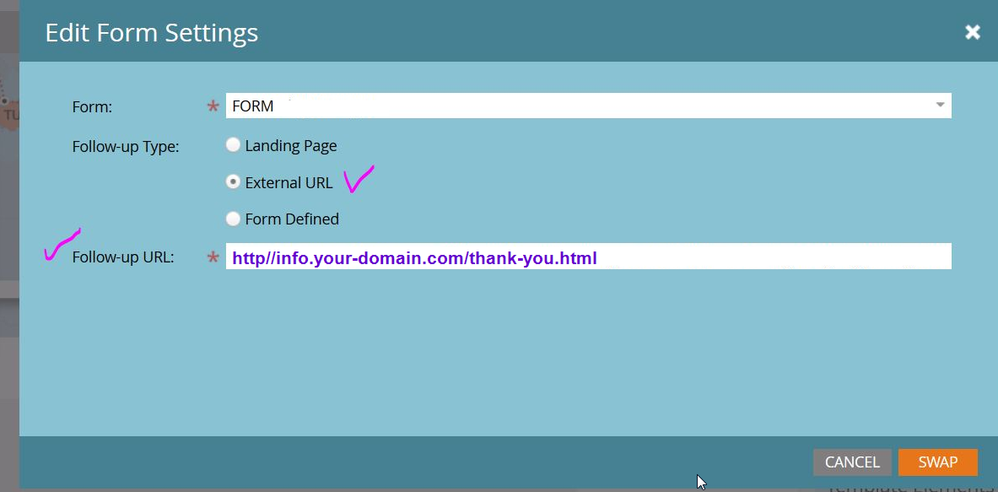The width and height of the screenshot is (998, 492).
Task: Click the 'Follow-up Type:' field label
Action: (x=126, y=146)
